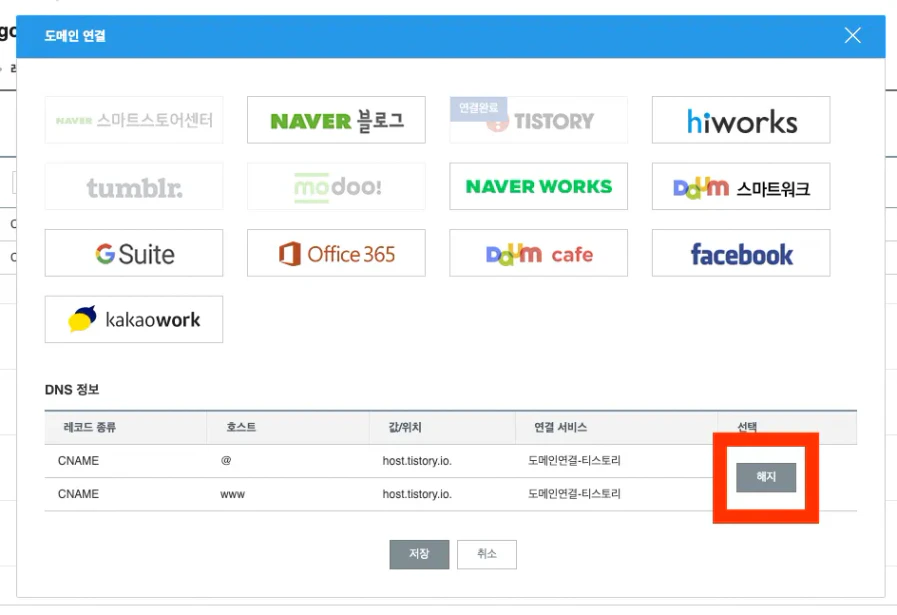Click the 연결완료 badge on TISTORY
Viewport: 897px width, 615px height.
tap(478, 108)
